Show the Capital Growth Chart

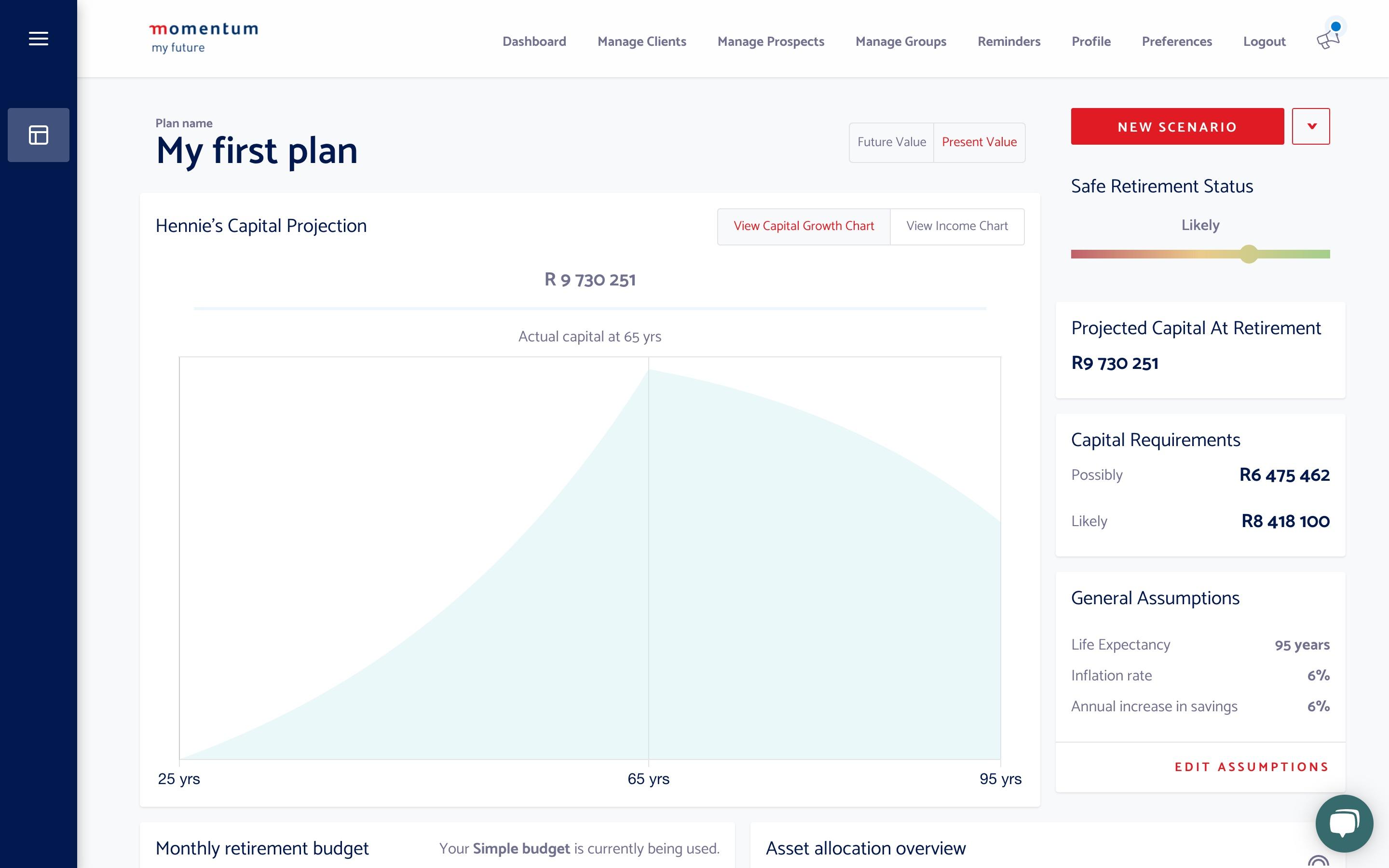803,226
